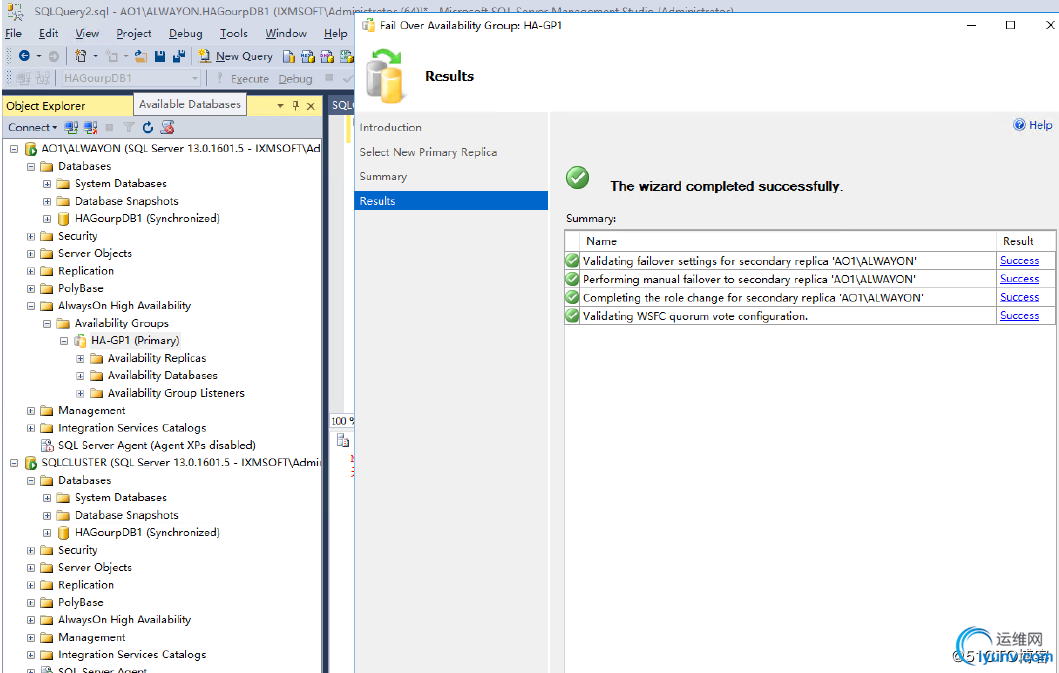Viewport: 1059px width, 673px height.
Task: Open the File menu
Action: [x=14, y=33]
